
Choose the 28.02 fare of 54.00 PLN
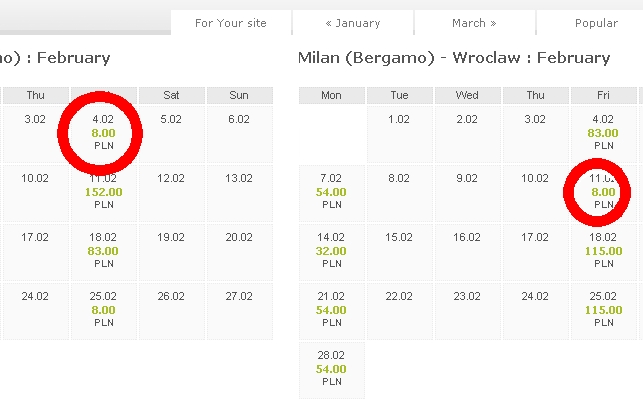tap(331, 369)
